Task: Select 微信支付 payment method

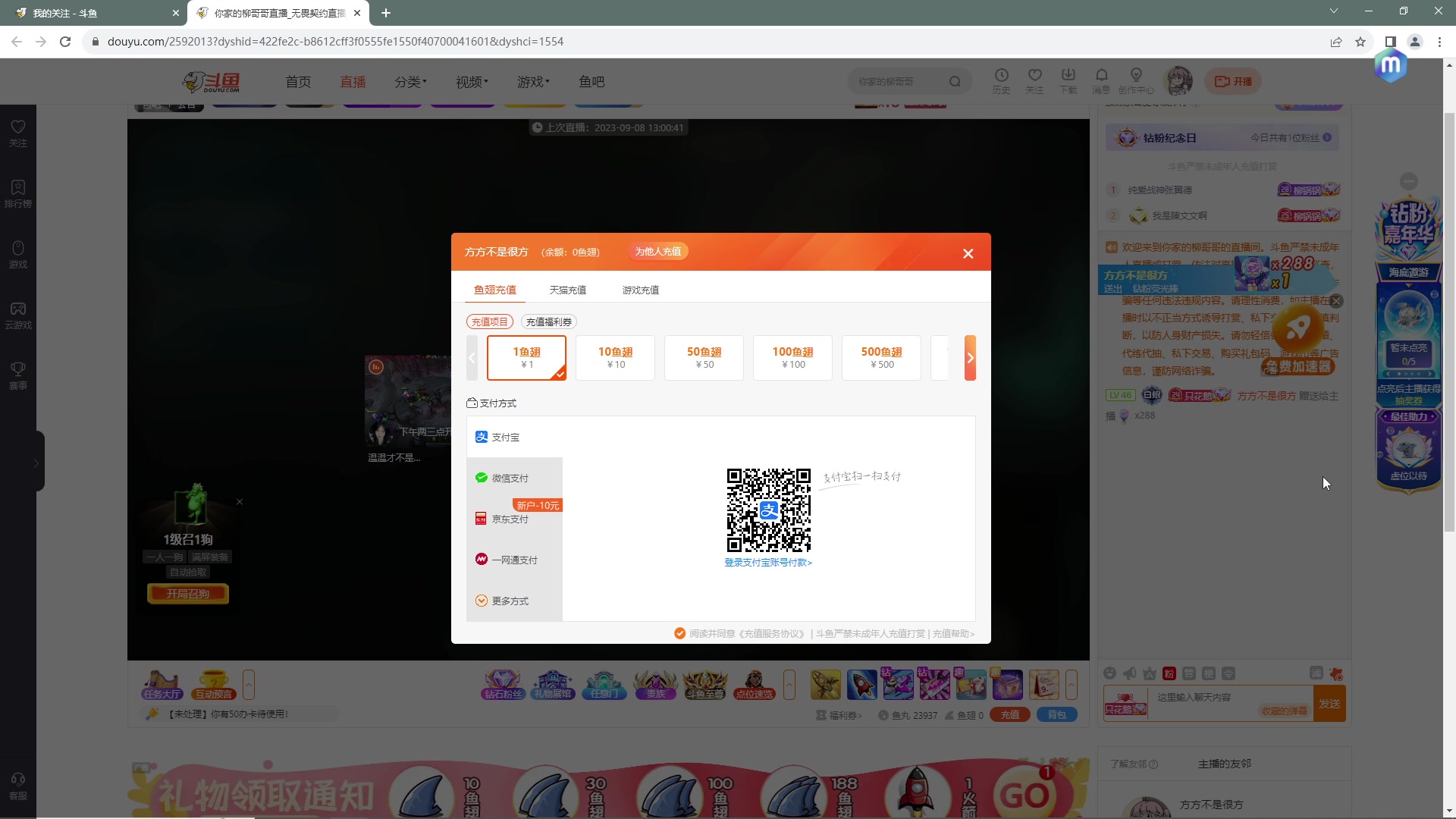Action: pyautogui.click(x=515, y=478)
